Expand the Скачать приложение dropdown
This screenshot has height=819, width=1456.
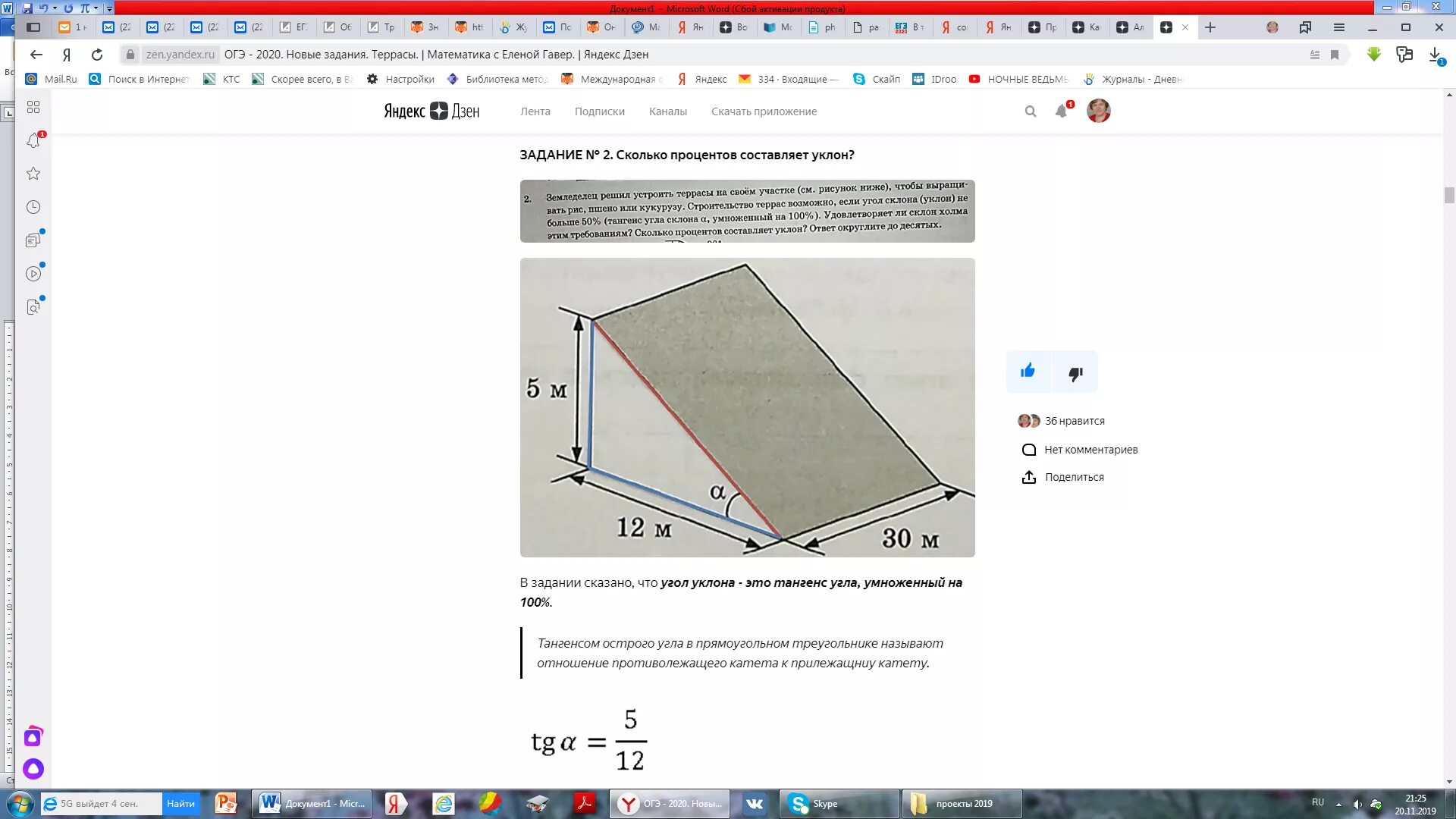pyautogui.click(x=763, y=111)
